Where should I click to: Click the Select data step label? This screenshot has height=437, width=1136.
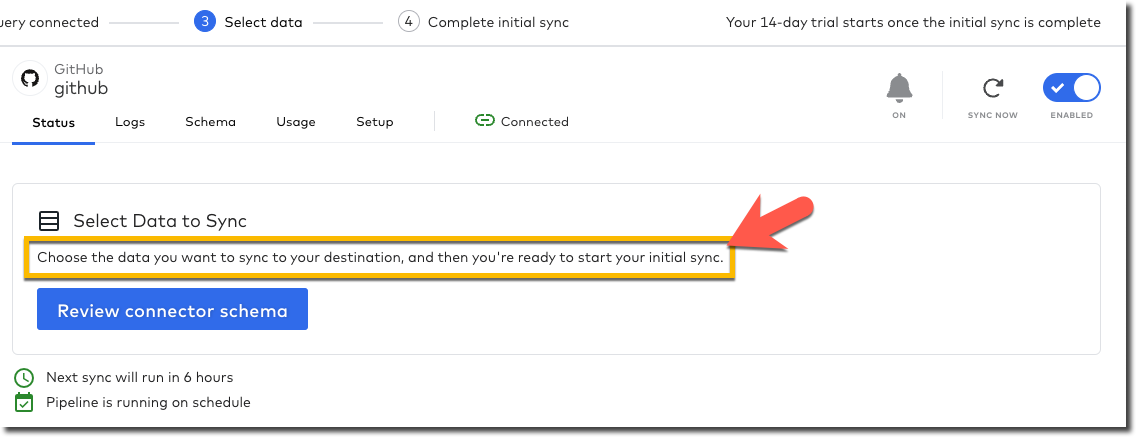pyautogui.click(x=263, y=22)
